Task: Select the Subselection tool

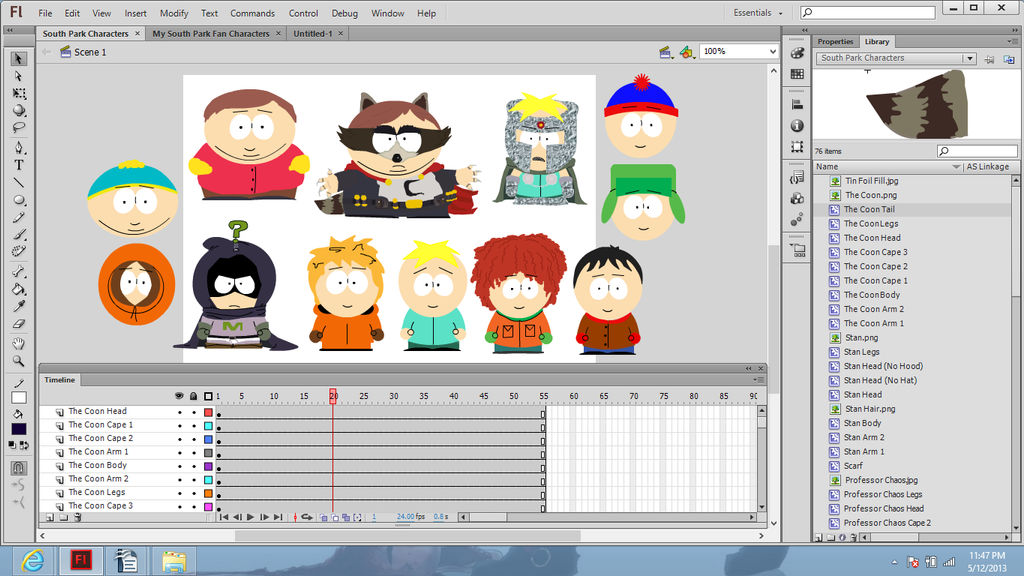Action: [19, 76]
